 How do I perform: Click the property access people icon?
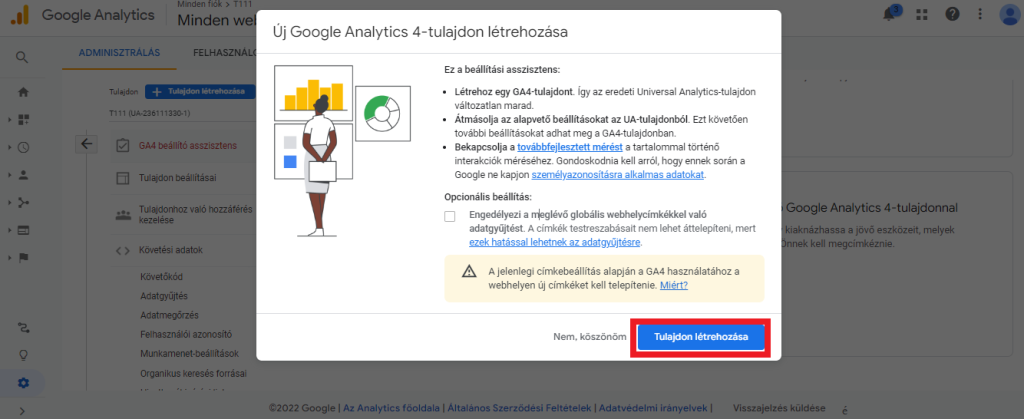(123, 215)
